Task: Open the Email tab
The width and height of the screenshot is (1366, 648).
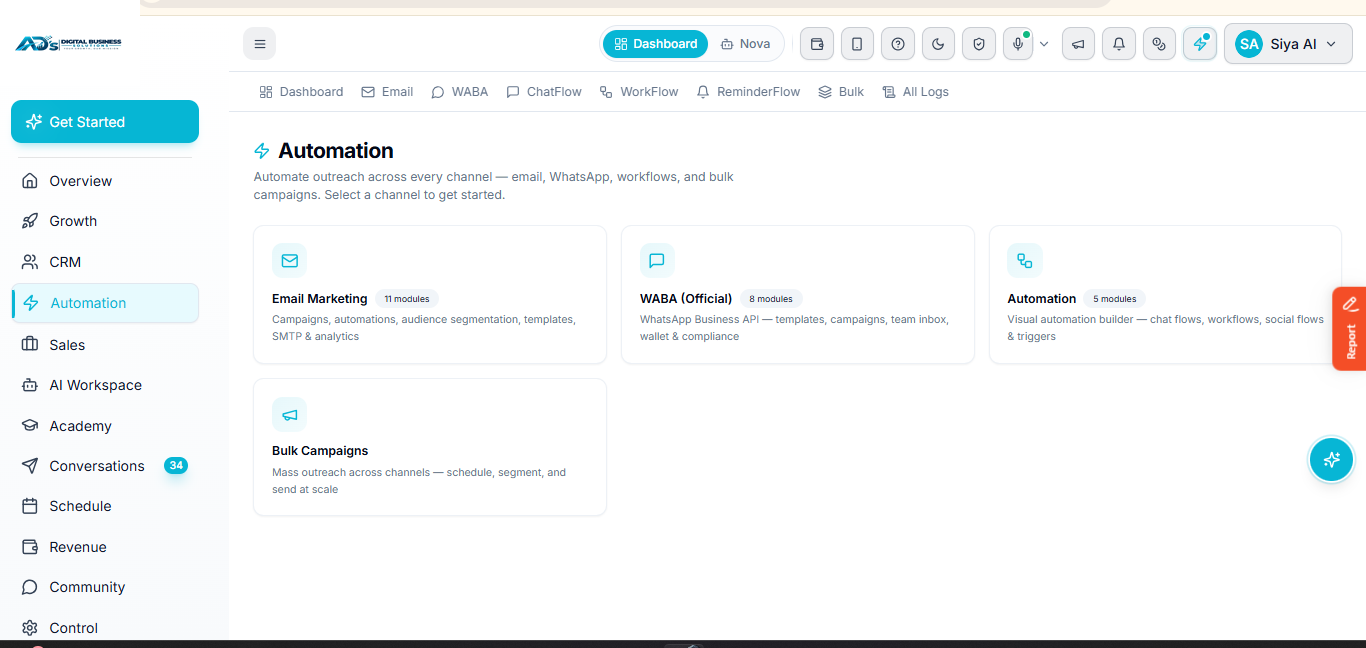Action: tap(387, 92)
